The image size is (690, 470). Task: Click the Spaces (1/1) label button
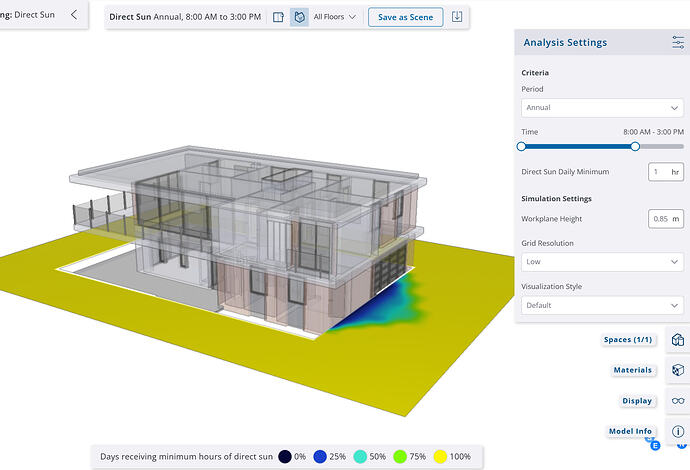[628, 340]
